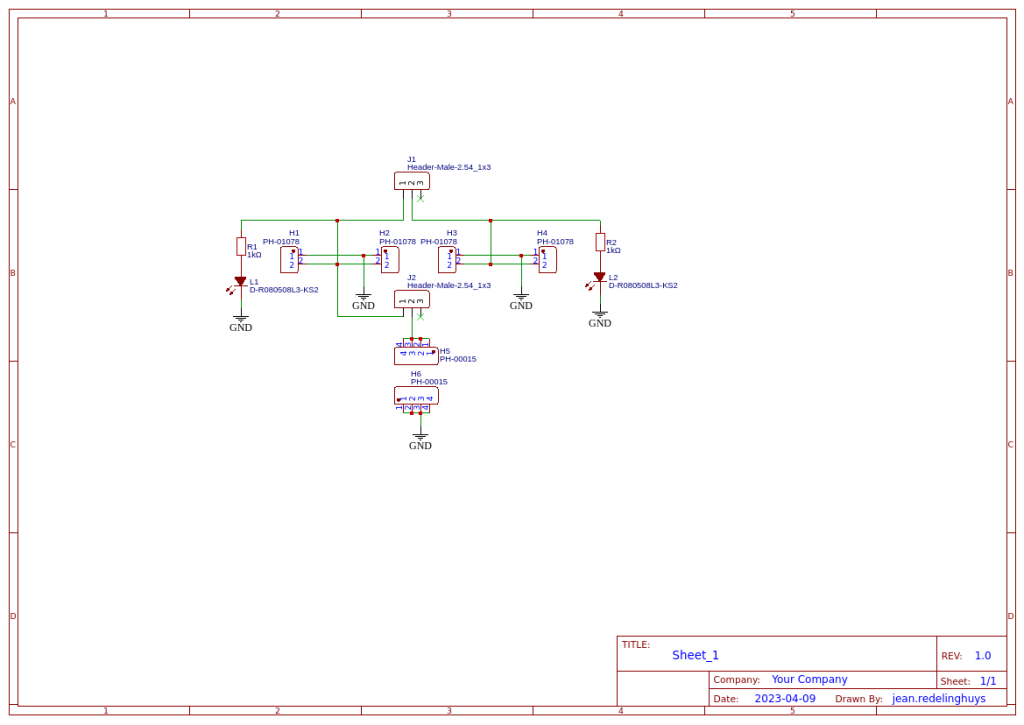Click the H4 connector symbol body
Image resolution: width=1024 pixels, height=725 pixels.
(548, 260)
